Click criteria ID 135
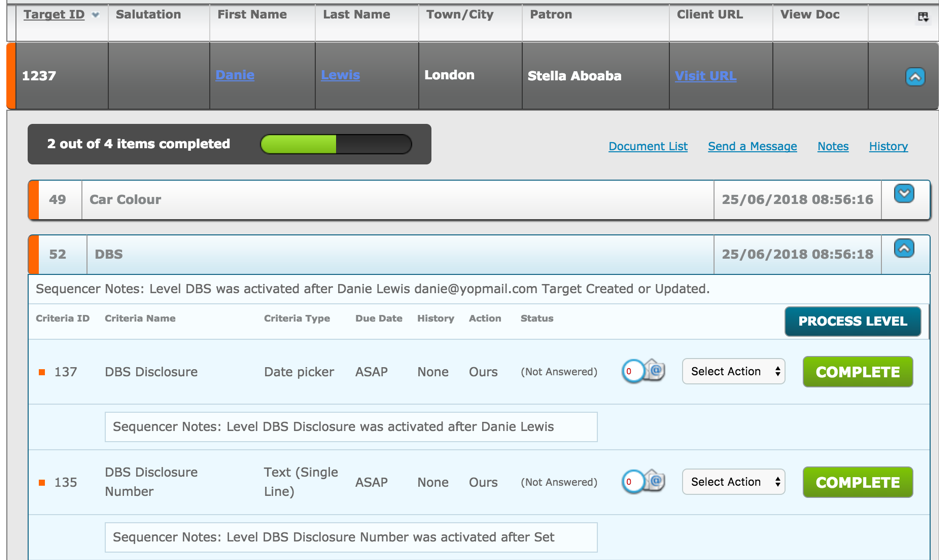 (65, 482)
